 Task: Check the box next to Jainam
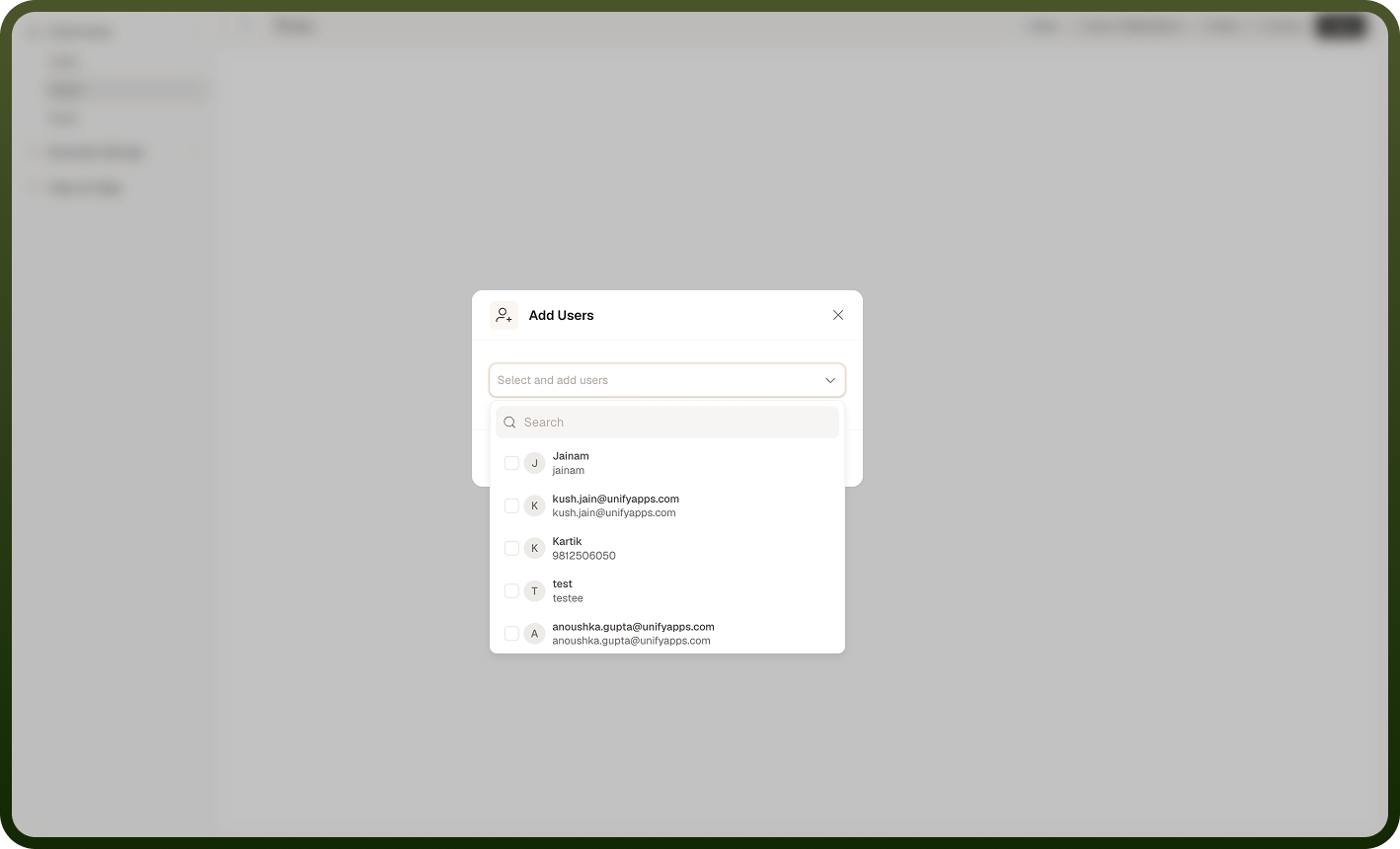tap(511, 463)
